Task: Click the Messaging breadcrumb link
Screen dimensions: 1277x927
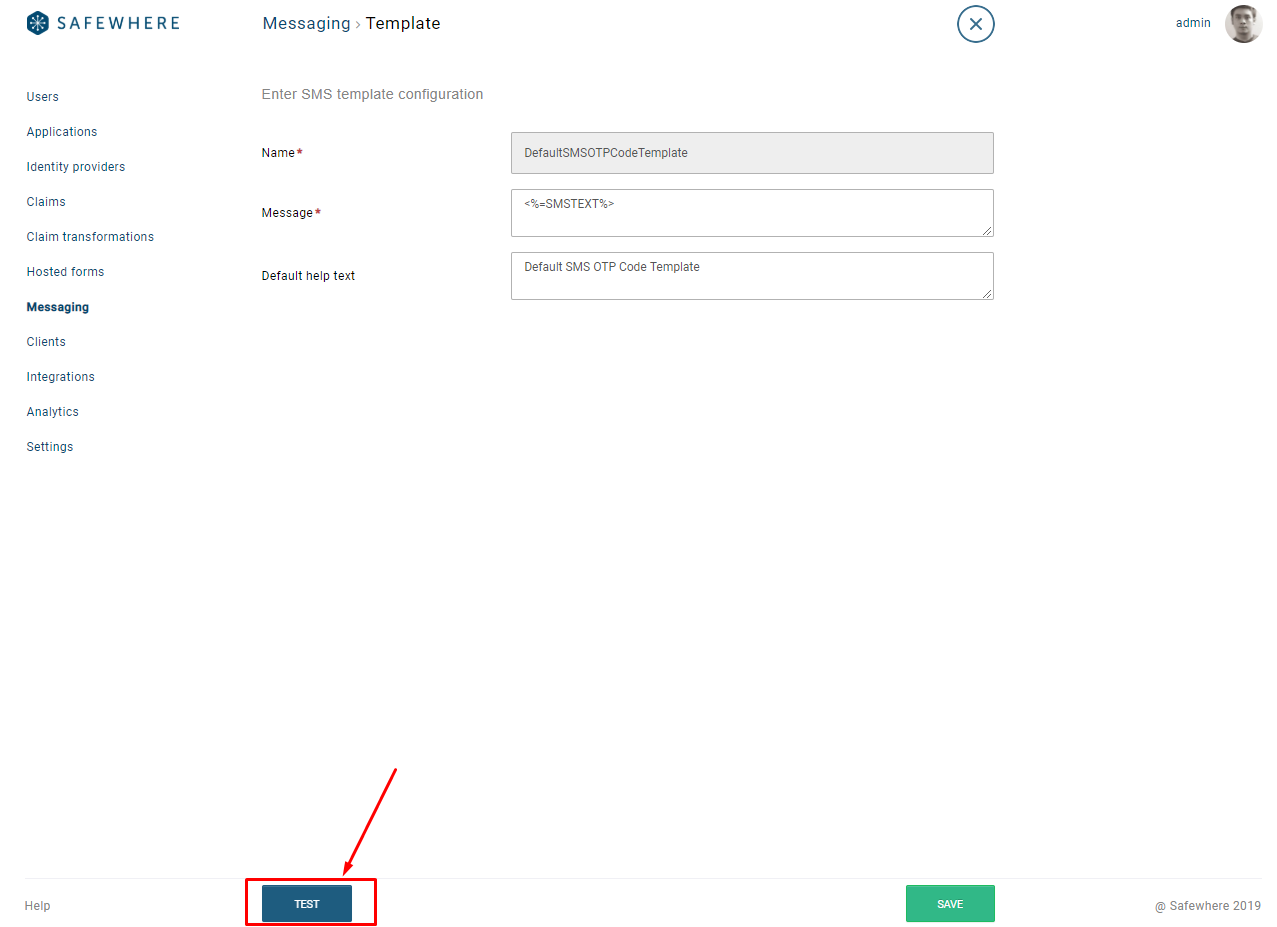Action: 306,23
